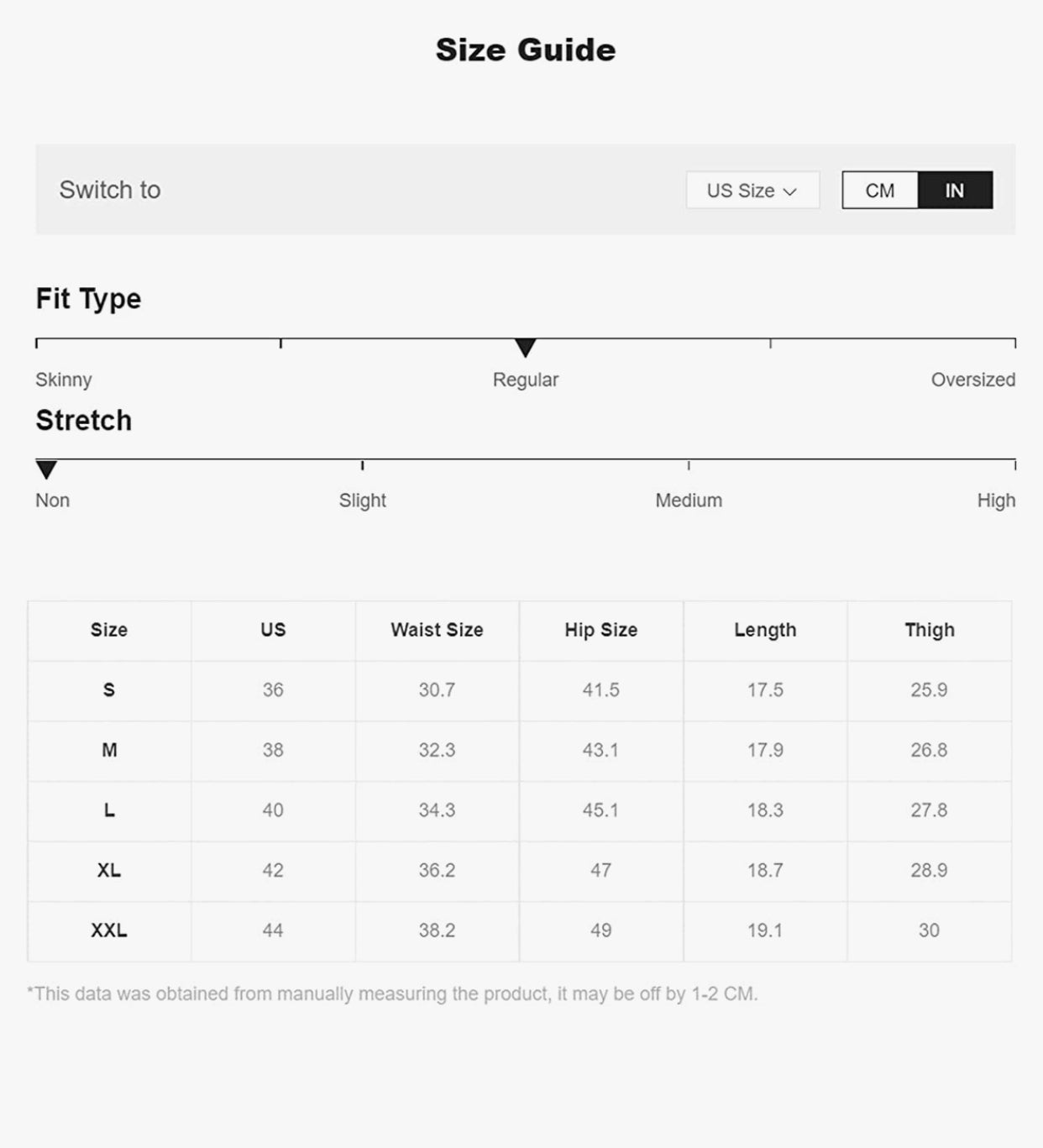Click the High stretch label
The height and width of the screenshot is (1148, 1043).
[996, 501]
